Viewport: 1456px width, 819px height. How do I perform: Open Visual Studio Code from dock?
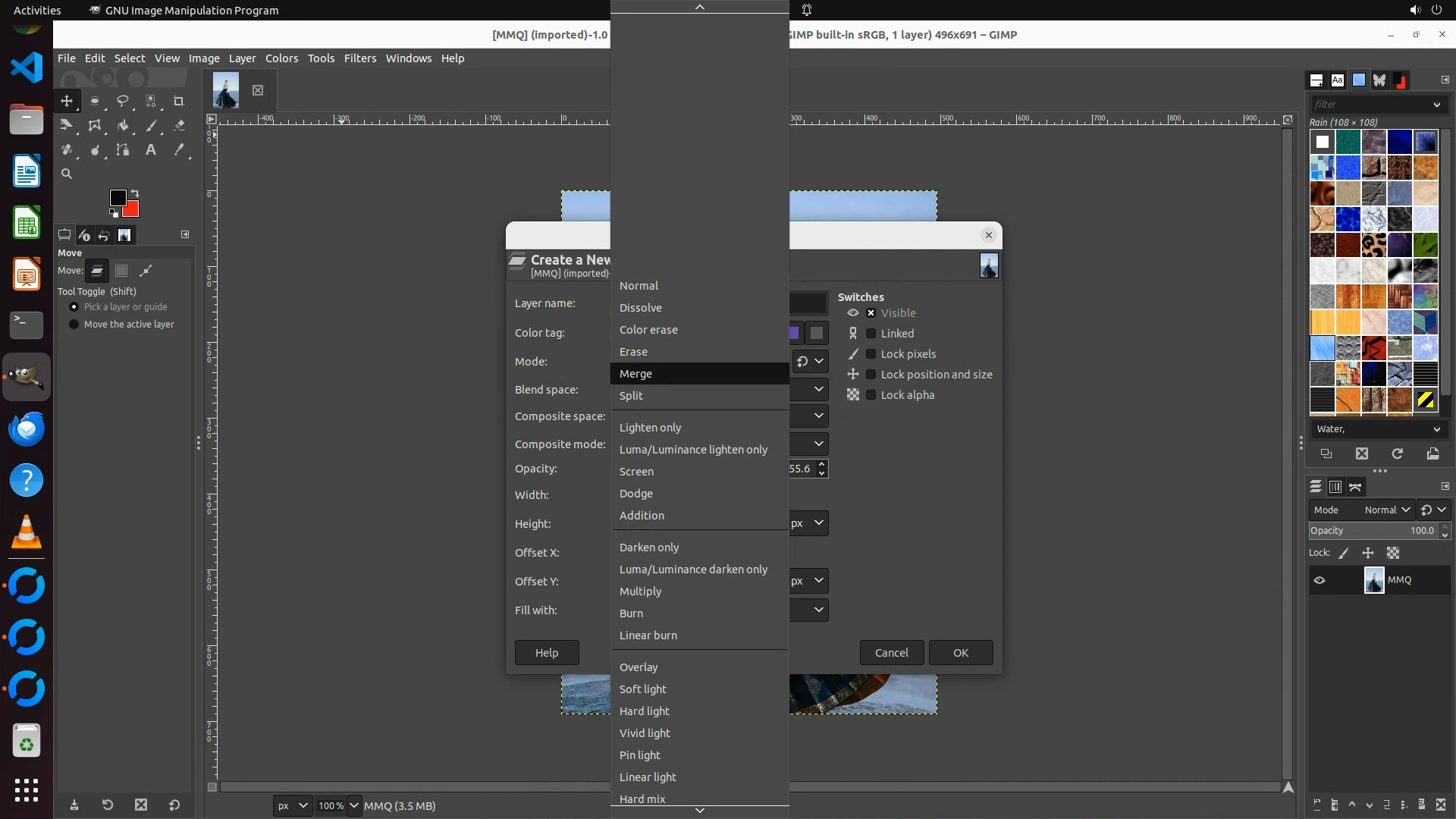[27, 67]
